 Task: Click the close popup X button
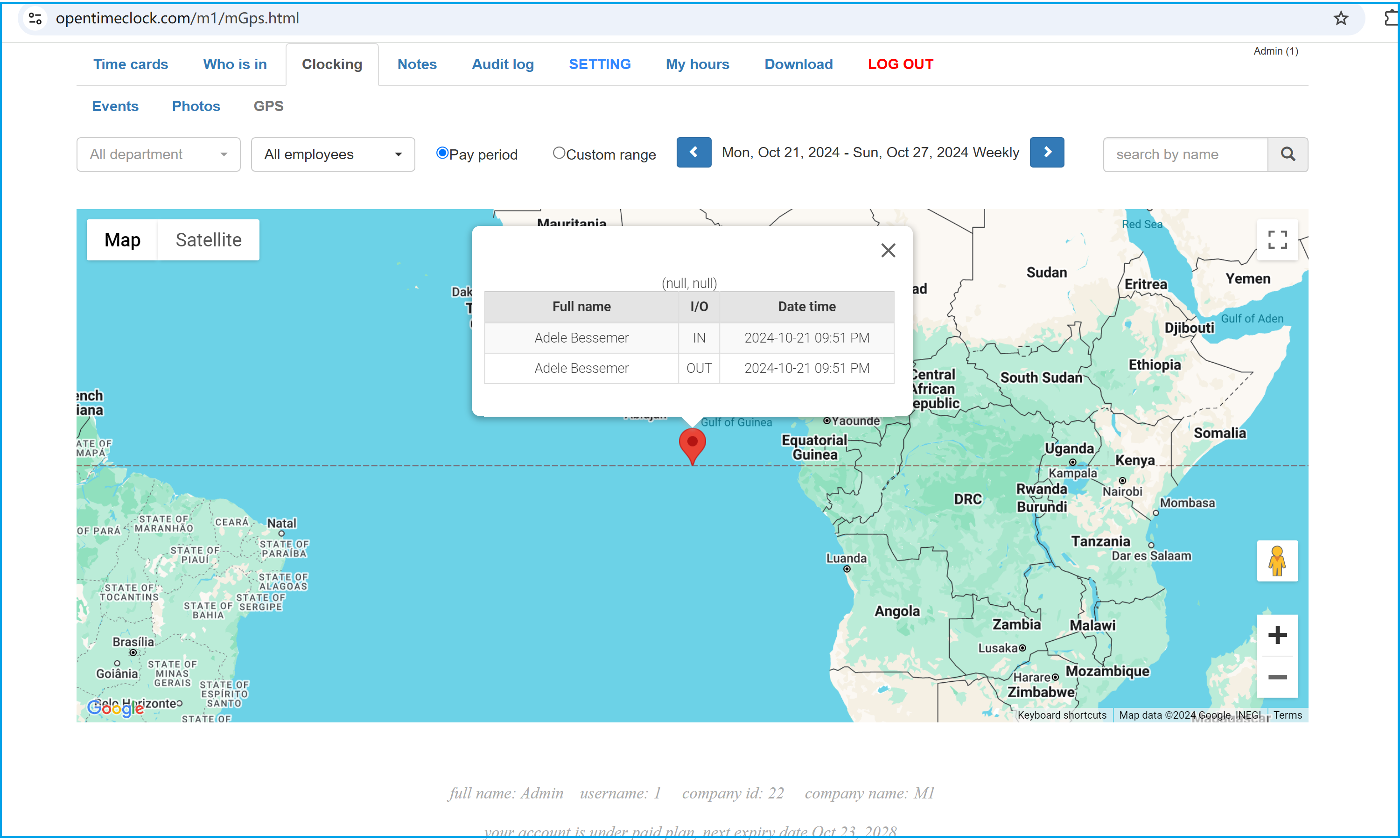click(x=888, y=250)
